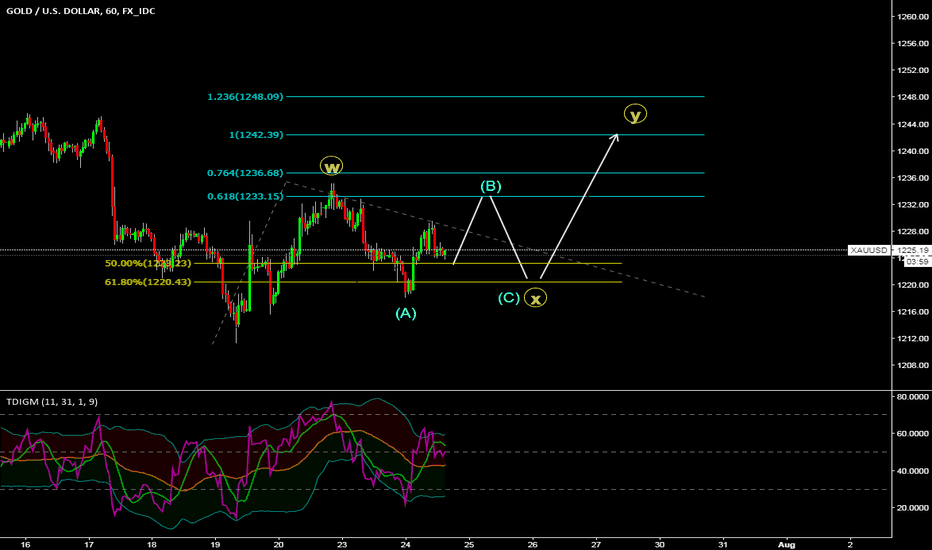Click the 1260.00 price axis value

[913, 17]
